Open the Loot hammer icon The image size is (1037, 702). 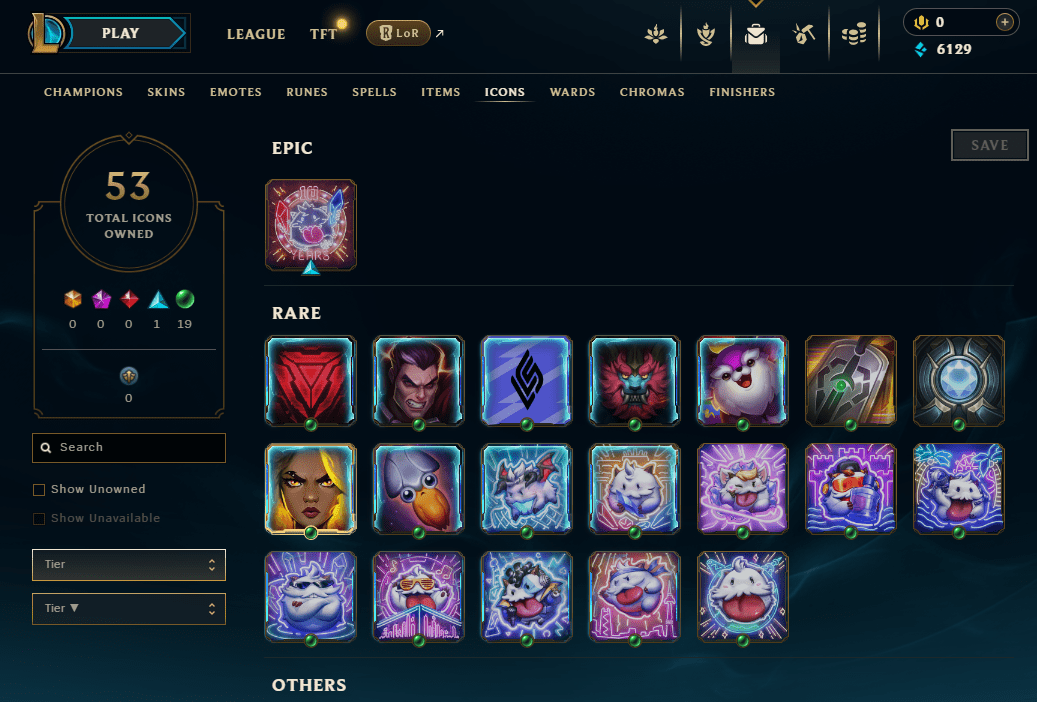pyautogui.click(x=804, y=34)
